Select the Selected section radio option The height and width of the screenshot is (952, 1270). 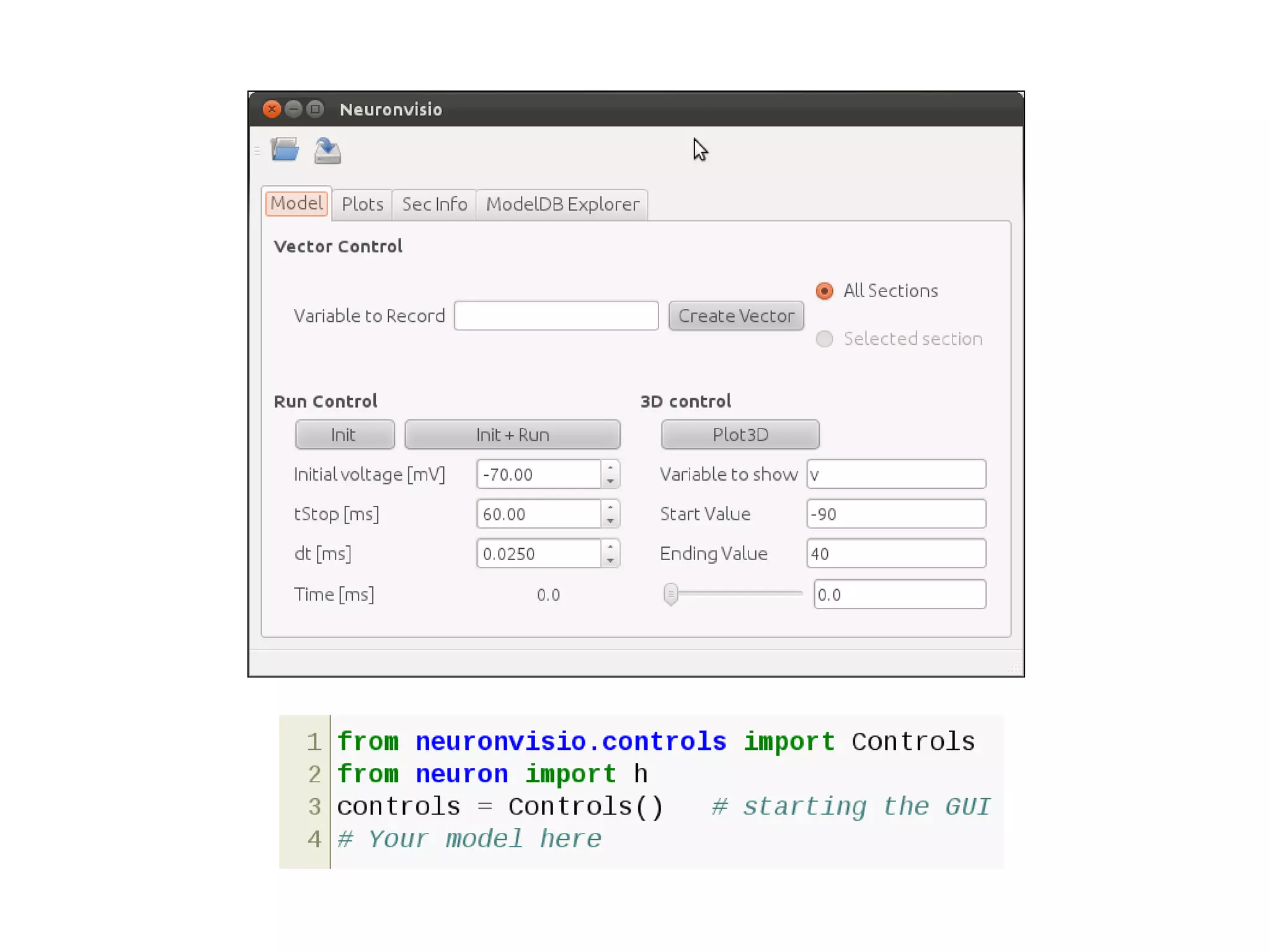(824, 339)
